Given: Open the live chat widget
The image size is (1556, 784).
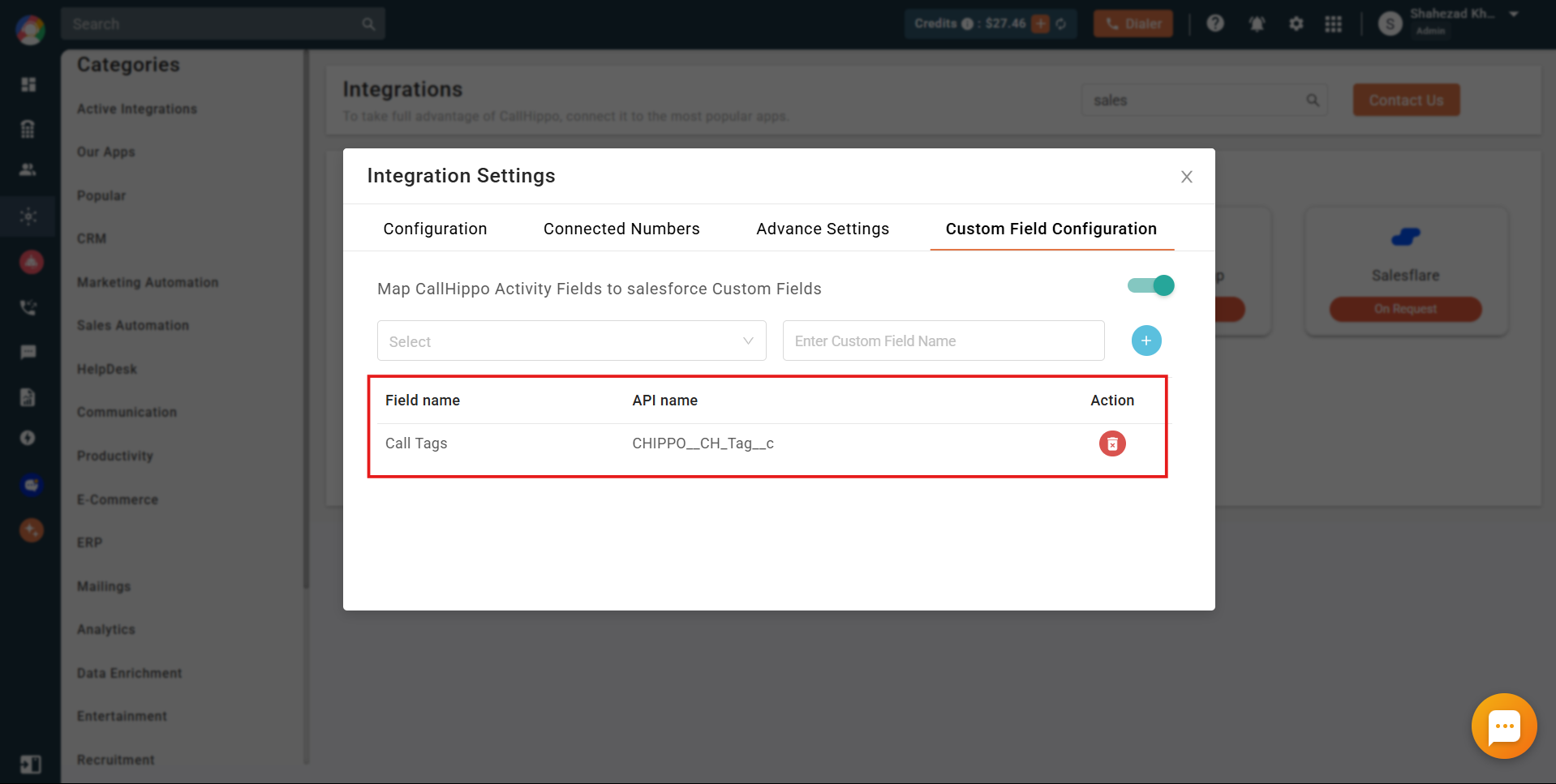Looking at the screenshot, I should point(1504,726).
